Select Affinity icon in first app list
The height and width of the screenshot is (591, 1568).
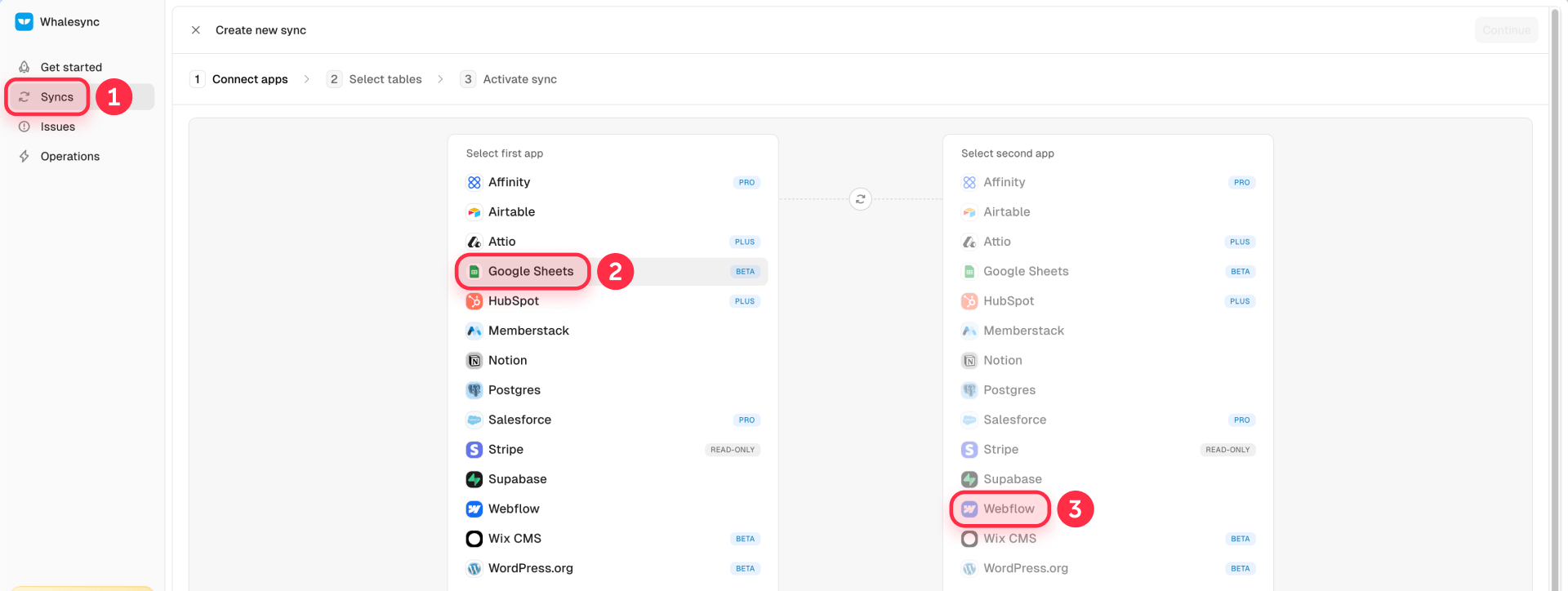coord(474,182)
